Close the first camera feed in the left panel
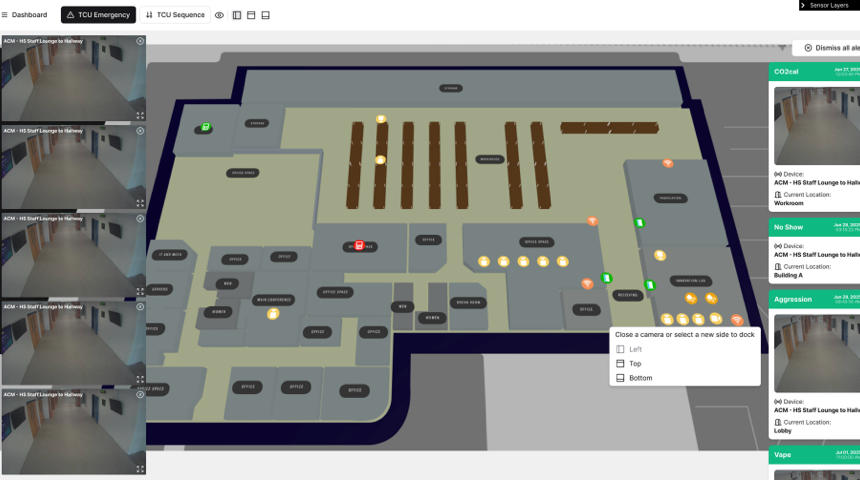Image resolution: width=860 pixels, height=480 pixels. click(140, 41)
